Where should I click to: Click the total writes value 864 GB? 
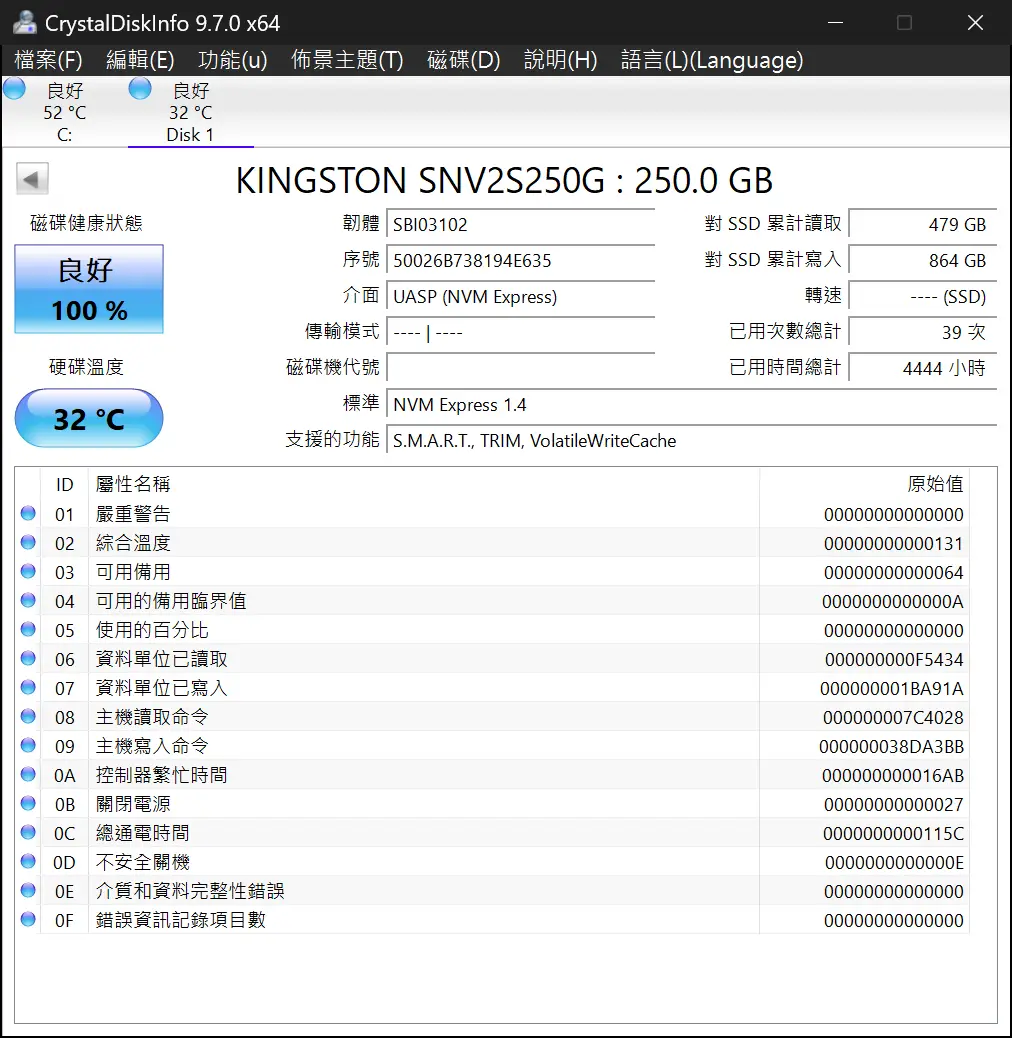(923, 260)
